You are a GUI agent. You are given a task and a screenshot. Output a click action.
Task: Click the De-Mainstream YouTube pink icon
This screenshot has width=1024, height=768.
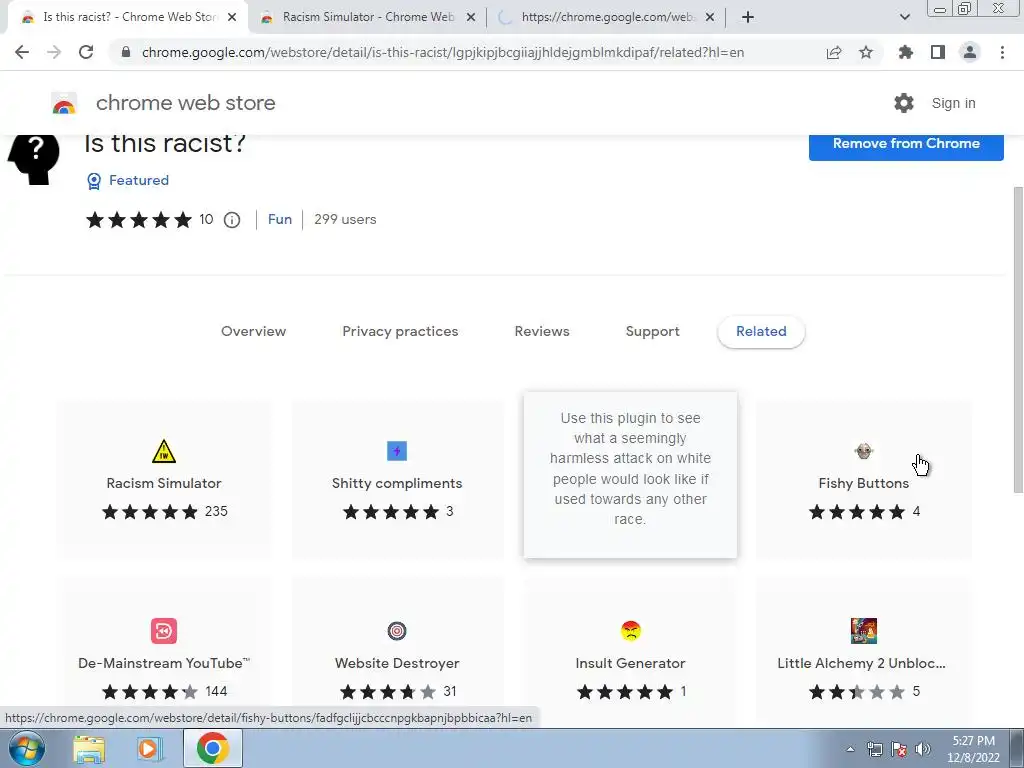[x=164, y=631]
